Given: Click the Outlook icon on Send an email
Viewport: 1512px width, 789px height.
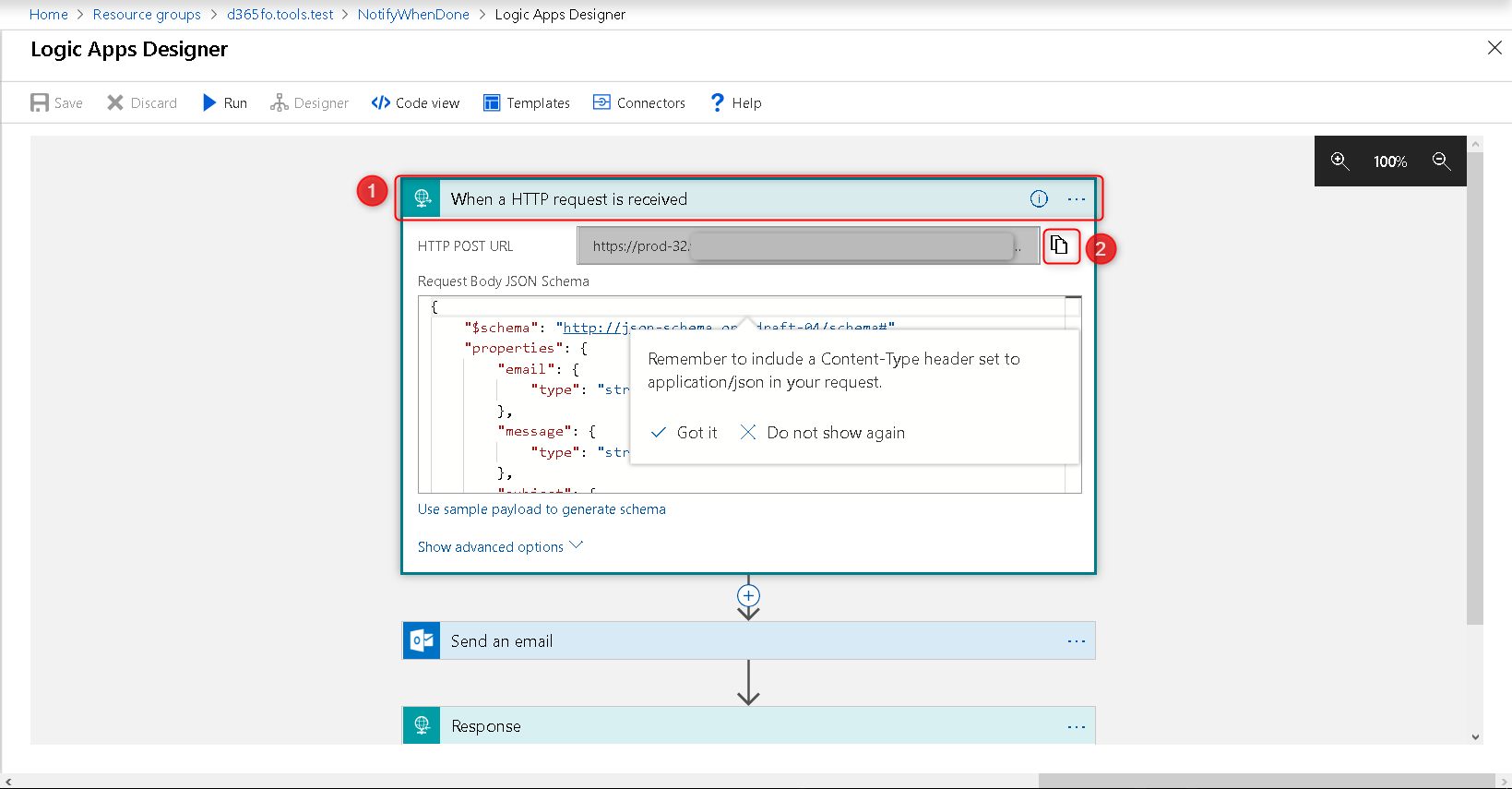Looking at the screenshot, I should (423, 640).
